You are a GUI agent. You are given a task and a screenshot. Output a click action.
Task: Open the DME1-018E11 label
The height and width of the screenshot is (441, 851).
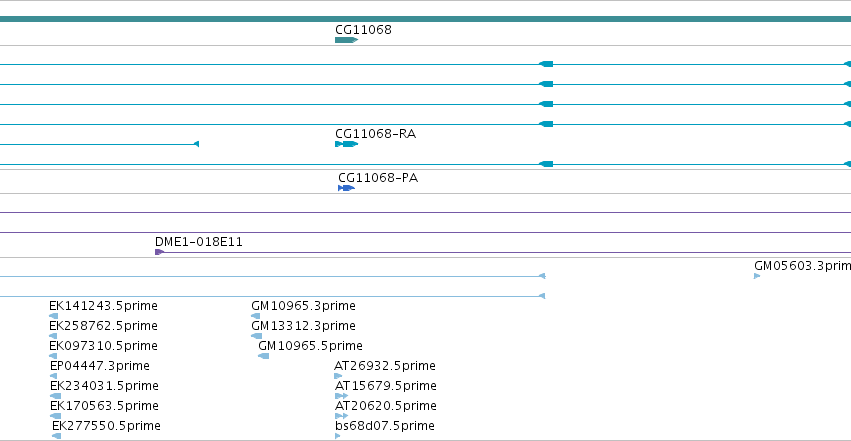pyautogui.click(x=199, y=242)
